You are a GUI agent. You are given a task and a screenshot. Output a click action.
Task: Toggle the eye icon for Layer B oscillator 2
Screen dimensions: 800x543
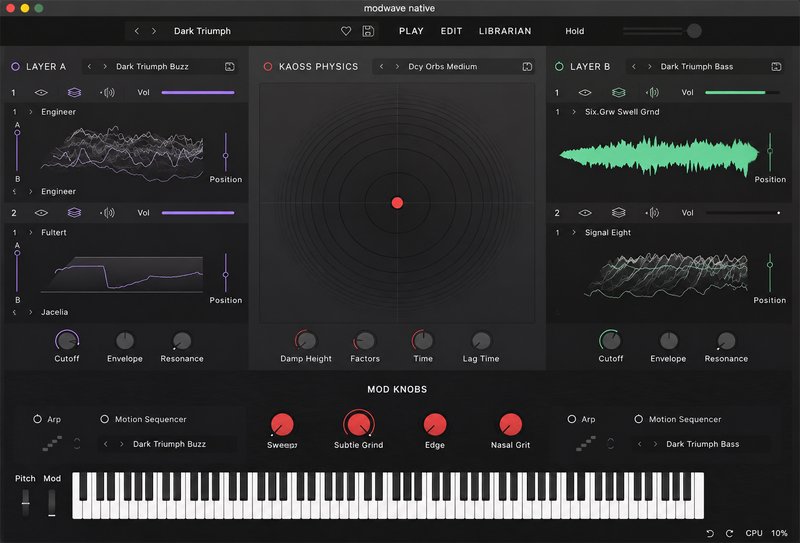(x=585, y=213)
